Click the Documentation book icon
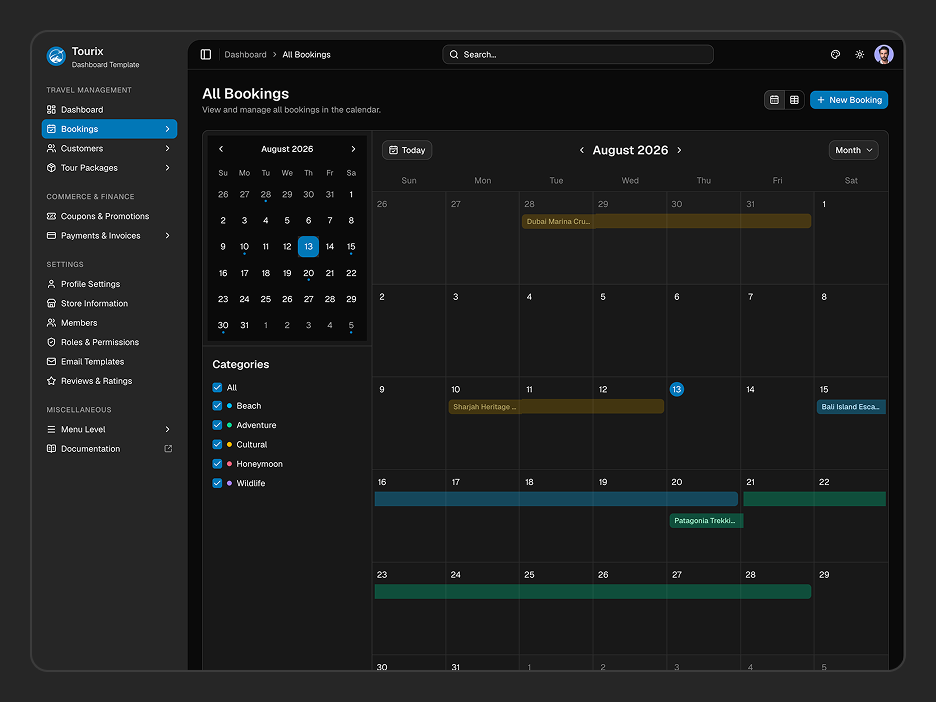 click(x=51, y=449)
